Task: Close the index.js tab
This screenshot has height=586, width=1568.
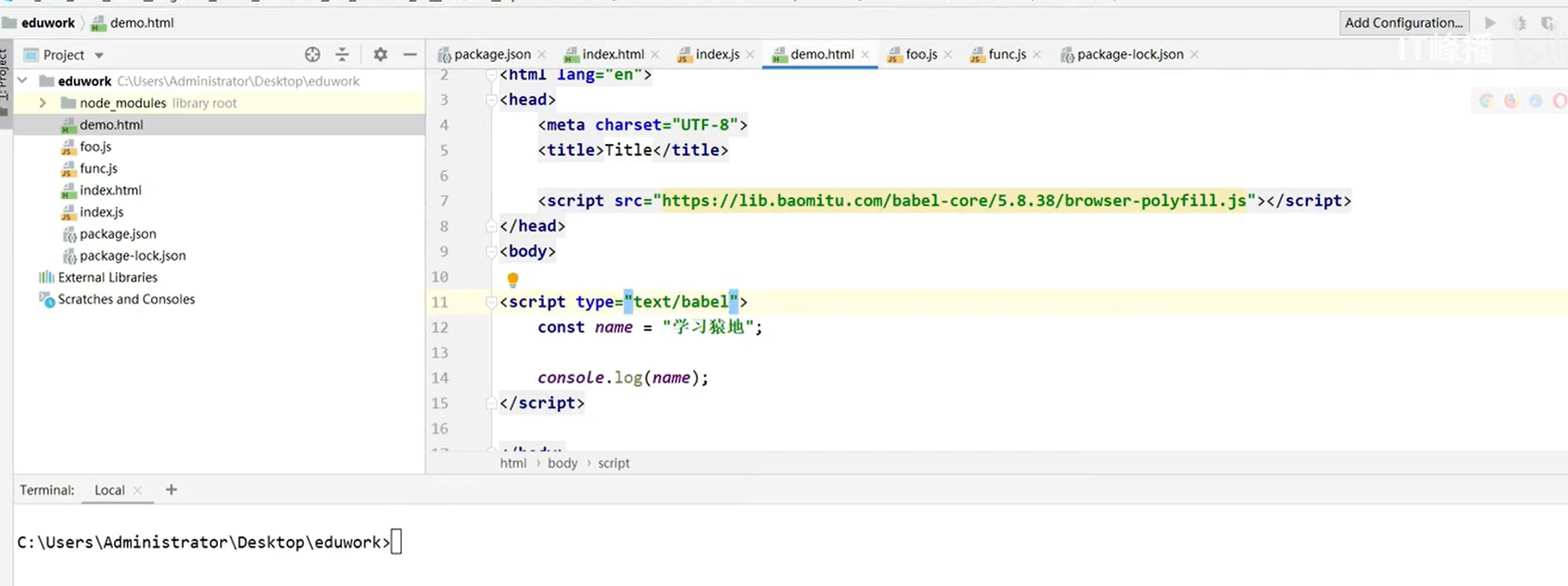Action: (x=750, y=55)
